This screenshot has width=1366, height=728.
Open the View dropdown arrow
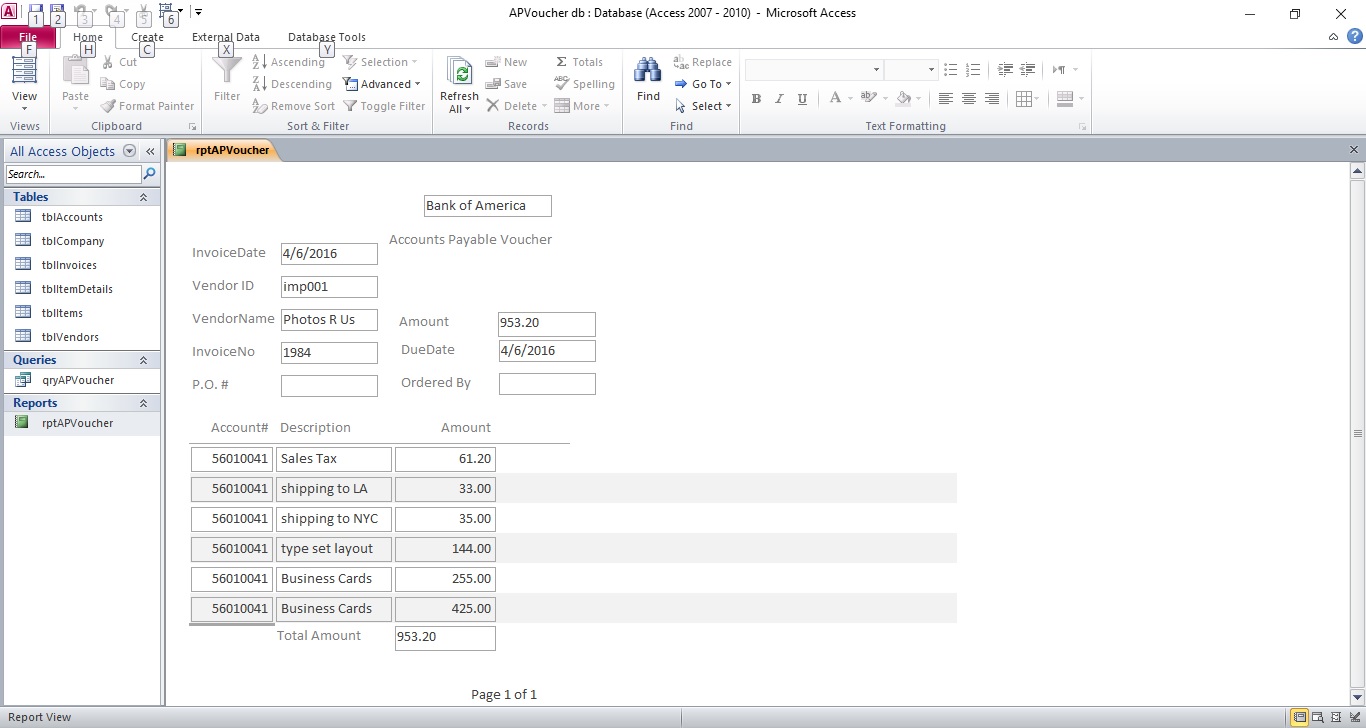coord(25,108)
